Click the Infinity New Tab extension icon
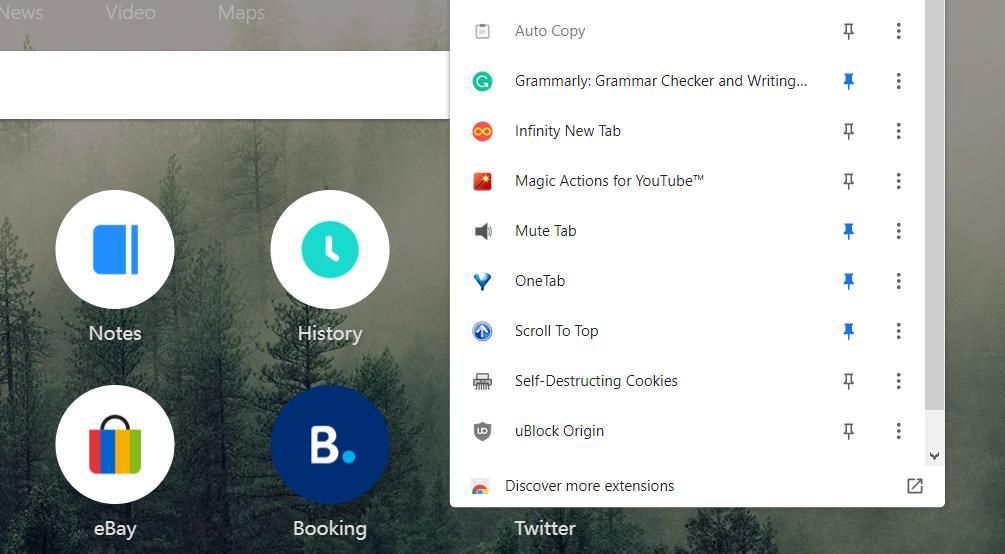1005x554 pixels. pyautogui.click(x=482, y=131)
